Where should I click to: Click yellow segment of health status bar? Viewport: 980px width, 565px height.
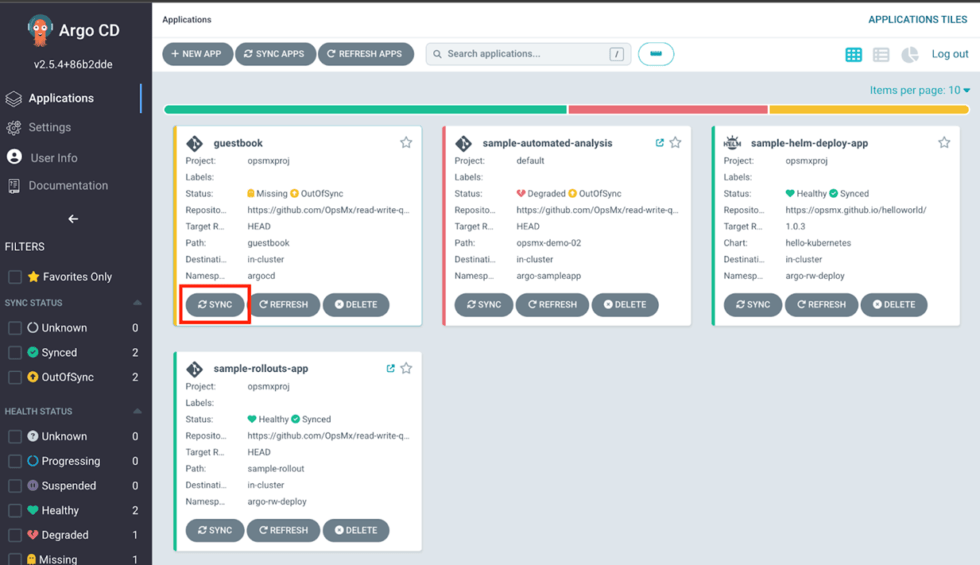click(869, 109)
